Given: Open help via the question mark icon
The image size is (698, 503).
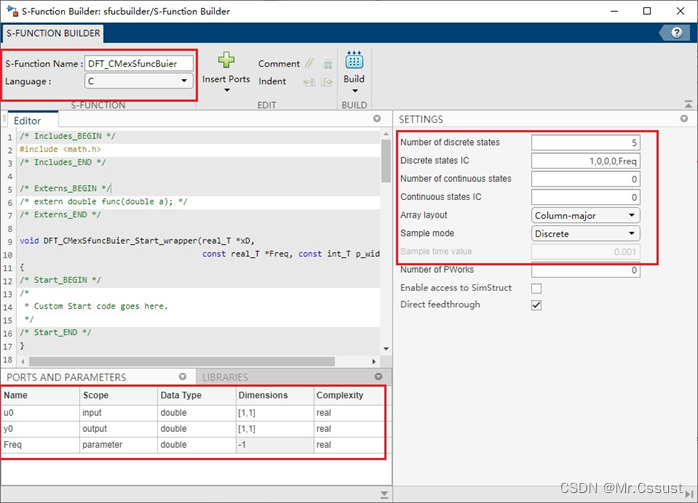Looking at the screenshot, I should coord(677,32).
